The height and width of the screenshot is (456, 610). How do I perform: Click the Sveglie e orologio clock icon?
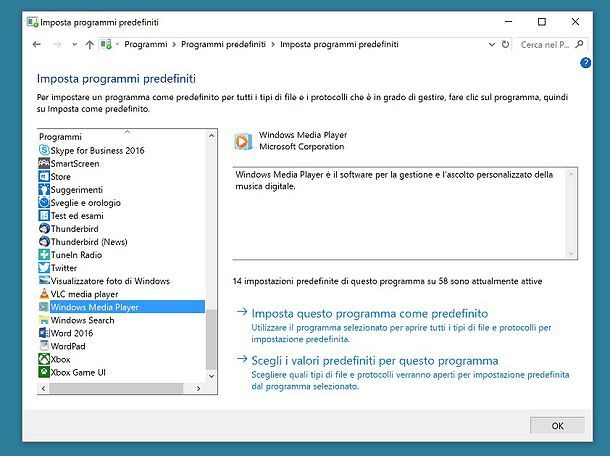point(44,202)
